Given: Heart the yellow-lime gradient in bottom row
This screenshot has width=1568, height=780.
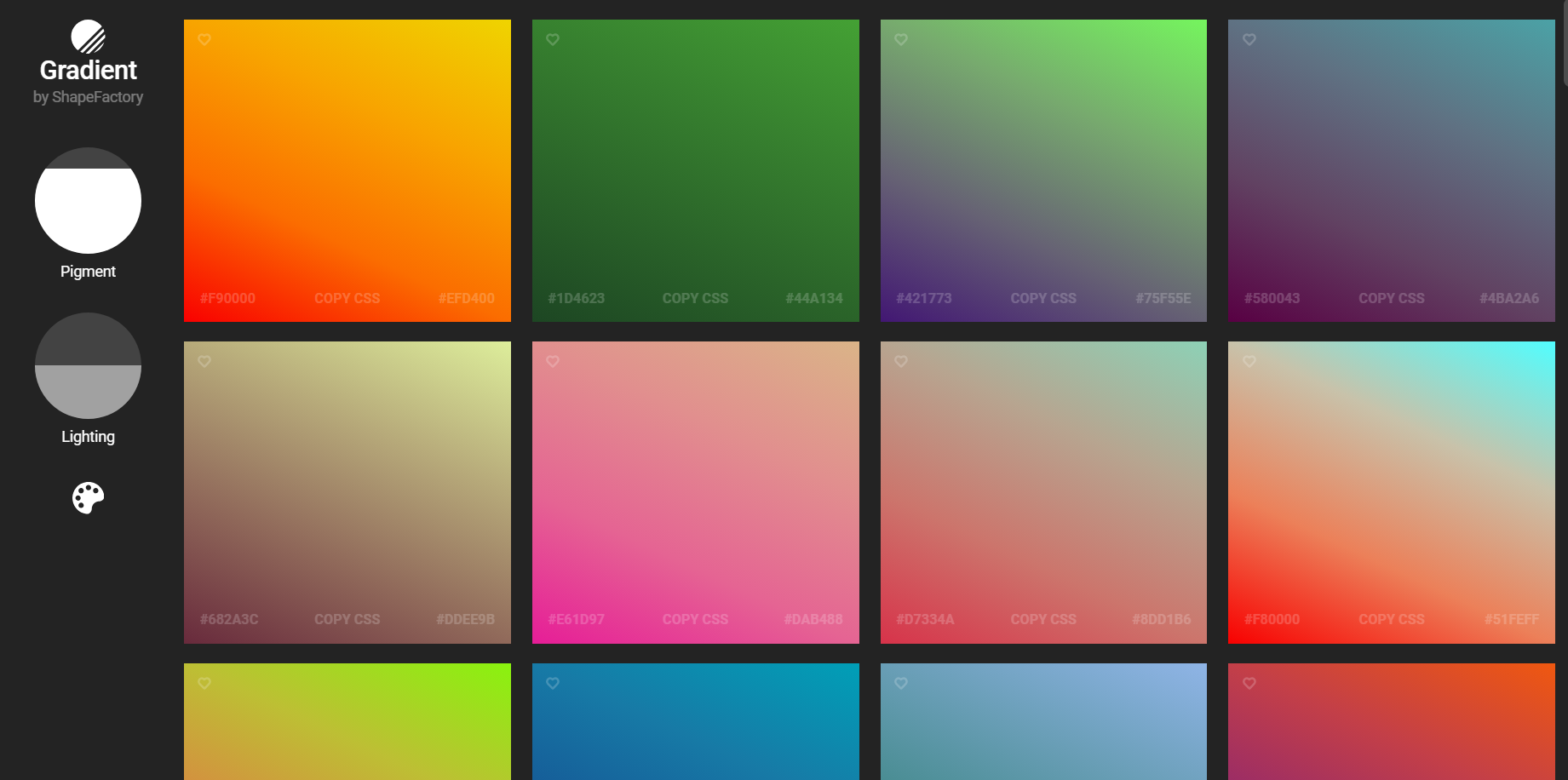Looking at the screenshot, I should (204, 683).
